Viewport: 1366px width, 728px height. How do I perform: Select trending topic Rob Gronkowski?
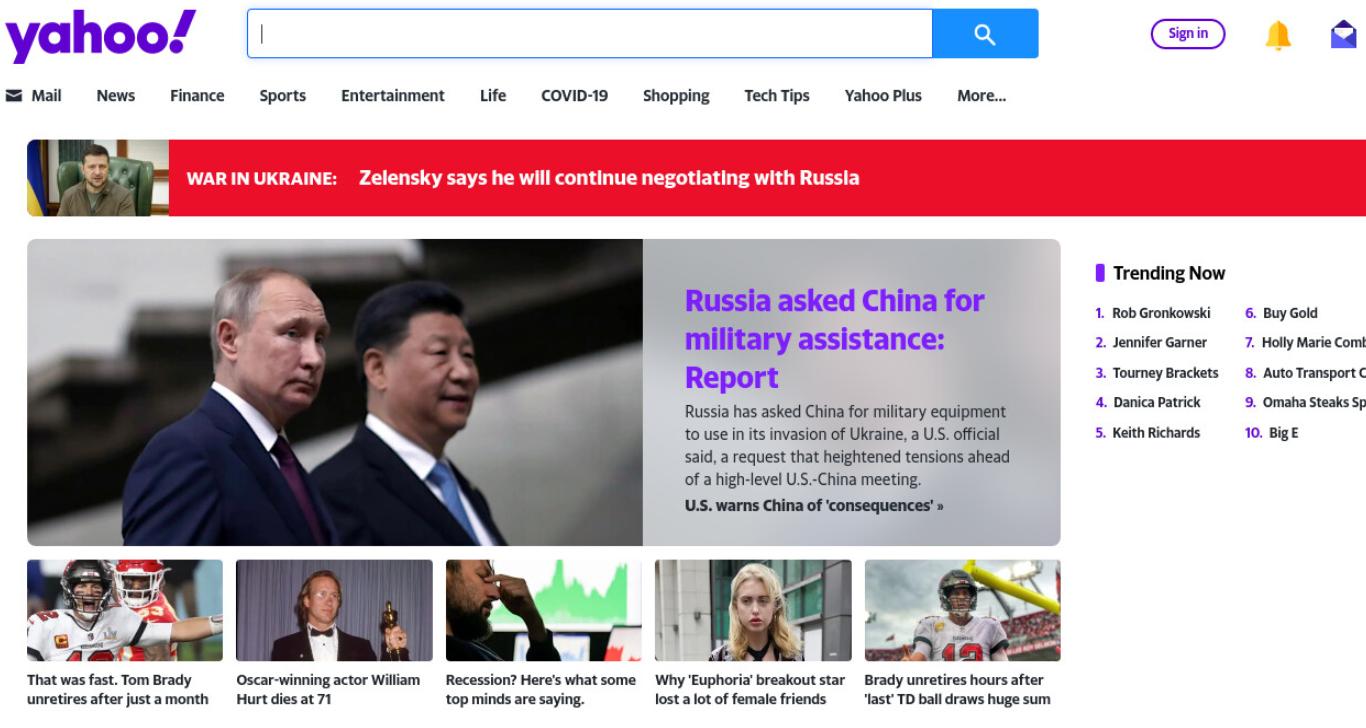pyautogui.click(x=1161, y=313)
